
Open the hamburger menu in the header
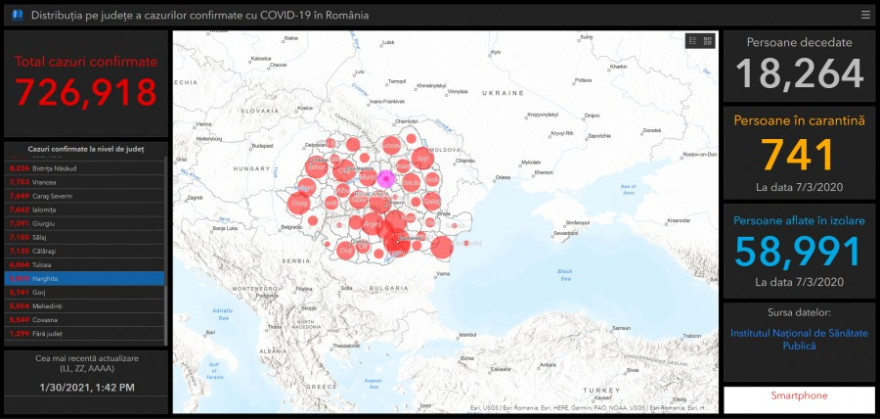coord(865,15)
